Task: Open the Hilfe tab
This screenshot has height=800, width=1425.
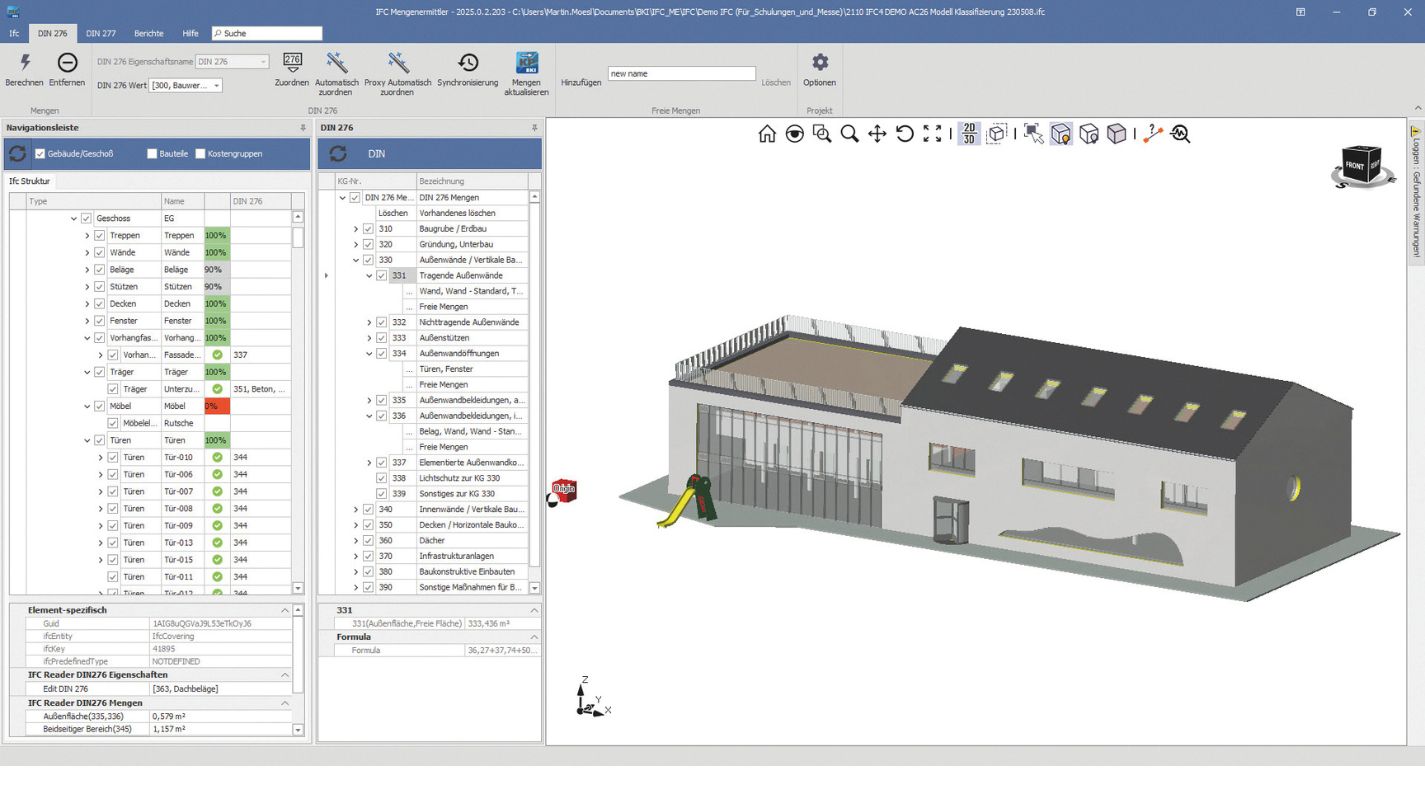Action: pos(190,33)
